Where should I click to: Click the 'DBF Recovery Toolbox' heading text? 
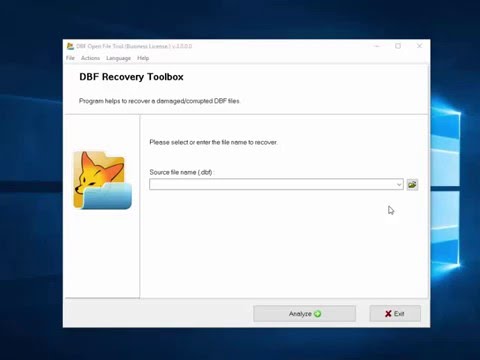pyautogui.click(x=131, y=77)
